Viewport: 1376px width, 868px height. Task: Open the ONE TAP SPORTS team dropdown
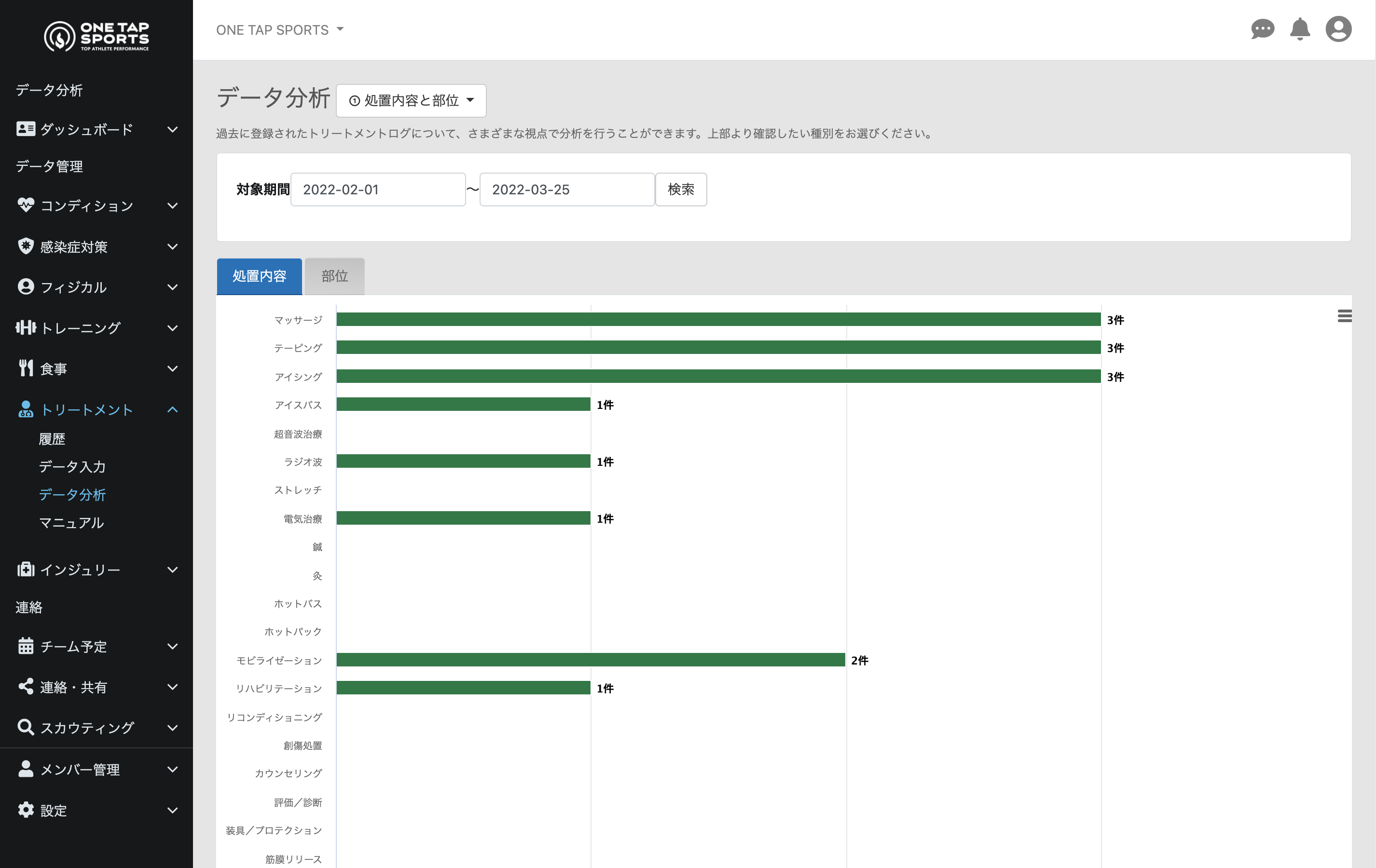(280, 30)
